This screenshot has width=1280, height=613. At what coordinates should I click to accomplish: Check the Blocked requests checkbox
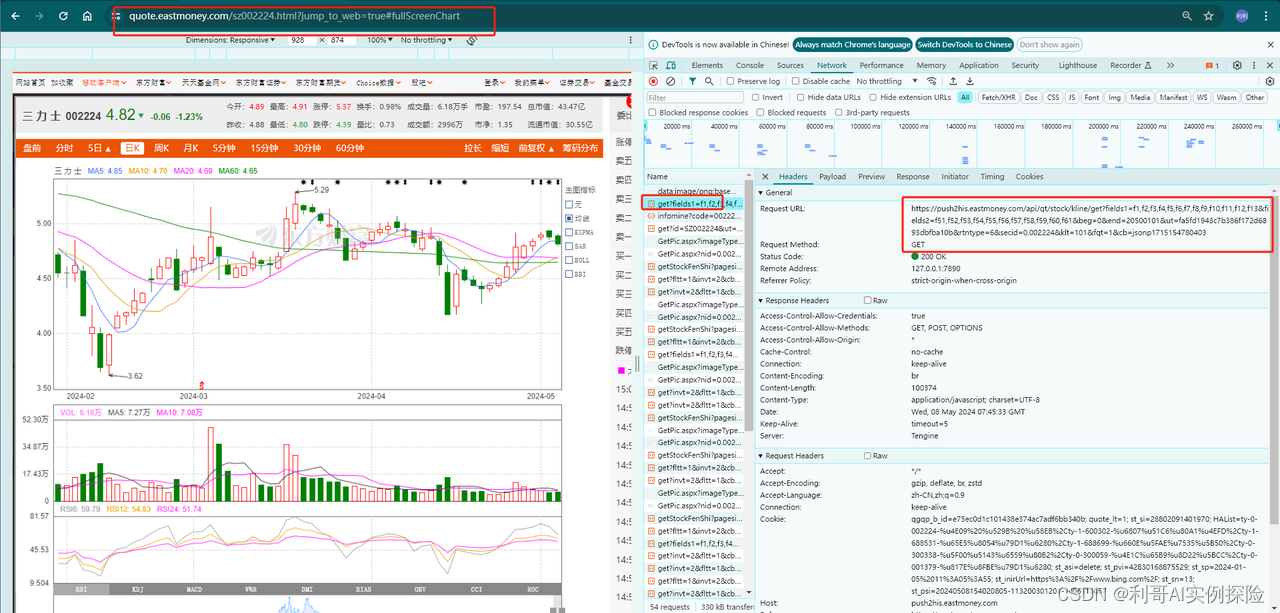[760, 113]
